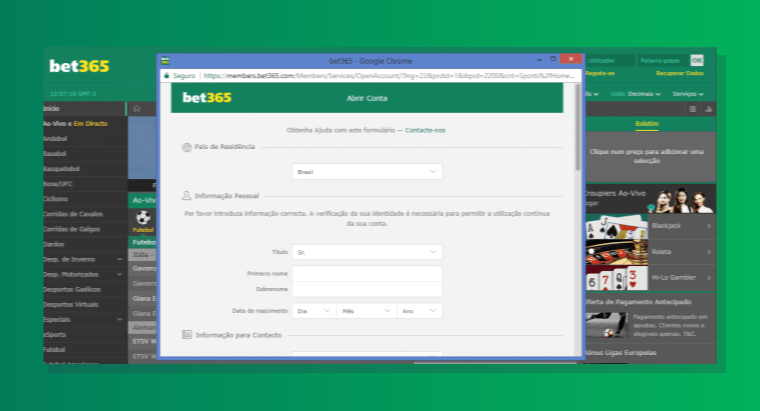Image resolution: width=760 pixels, height=411 pixels.
Task: Click the home icon beside the Inicio row
Action: pos(137,109)
